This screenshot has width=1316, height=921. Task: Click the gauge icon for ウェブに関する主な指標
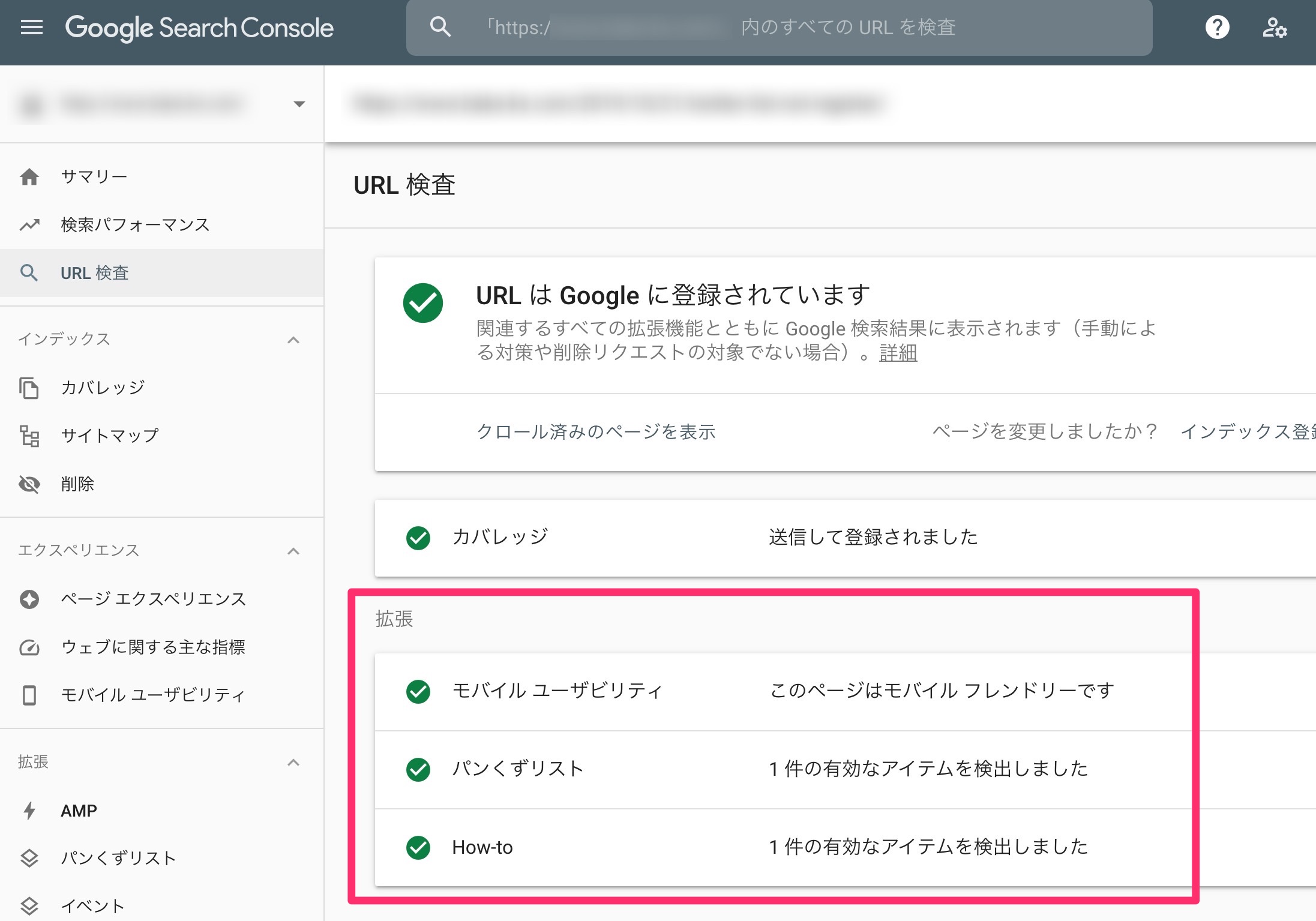pos(29,647)
